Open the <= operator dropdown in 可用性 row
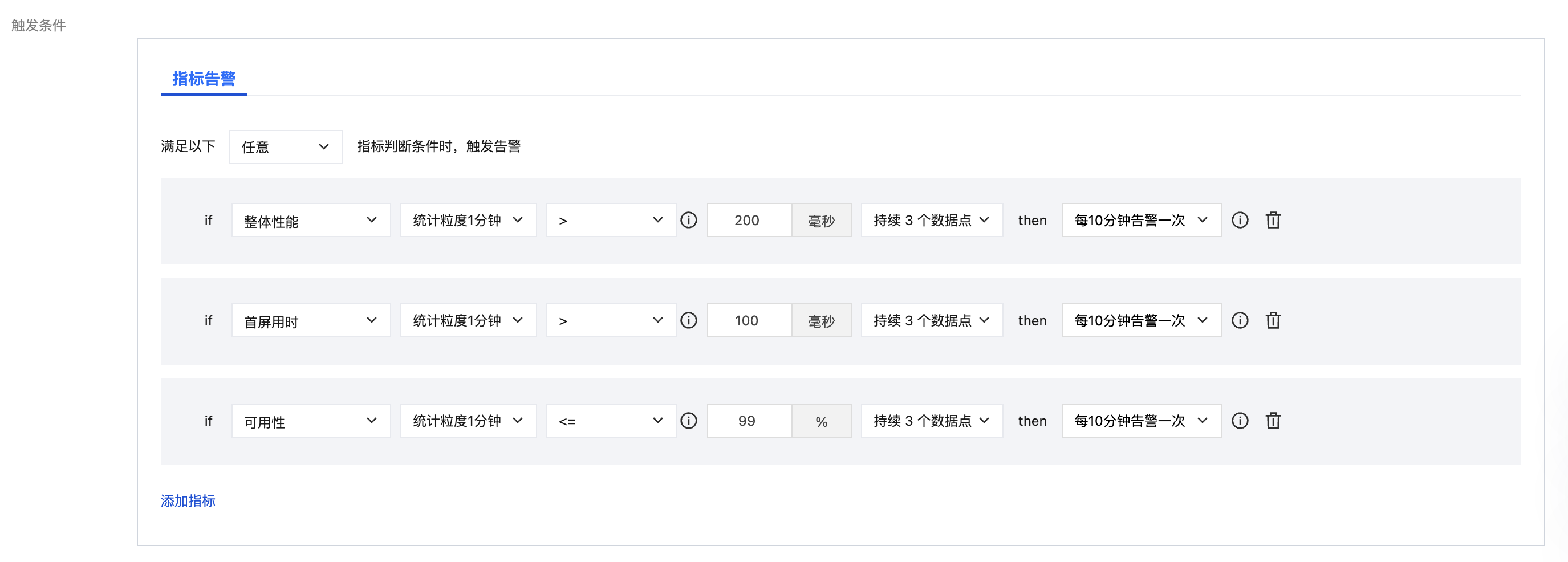 point(611,421)
